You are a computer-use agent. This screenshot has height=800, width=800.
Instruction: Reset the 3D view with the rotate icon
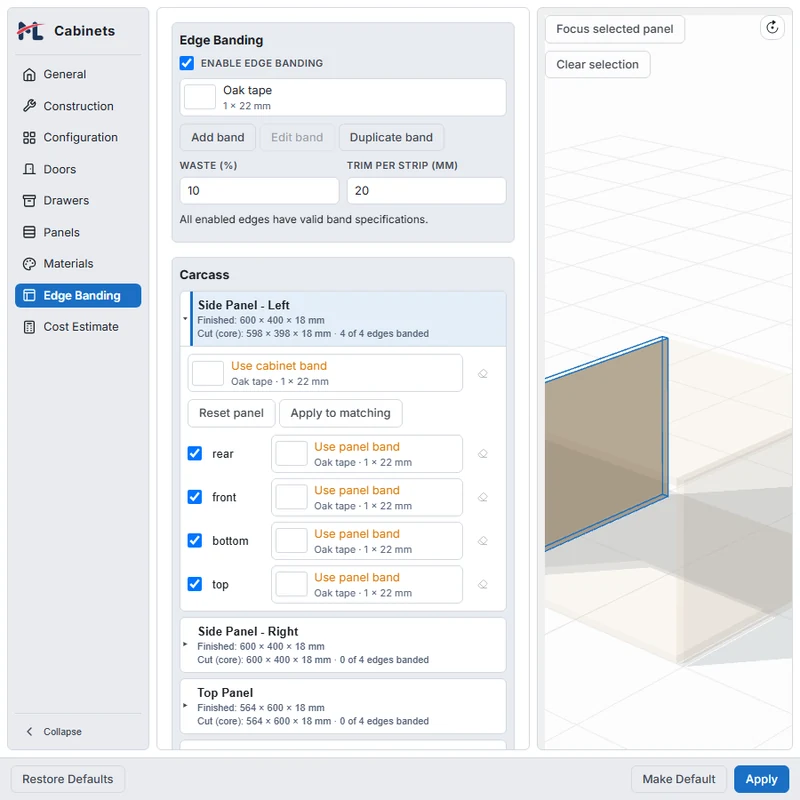point(772,27)
